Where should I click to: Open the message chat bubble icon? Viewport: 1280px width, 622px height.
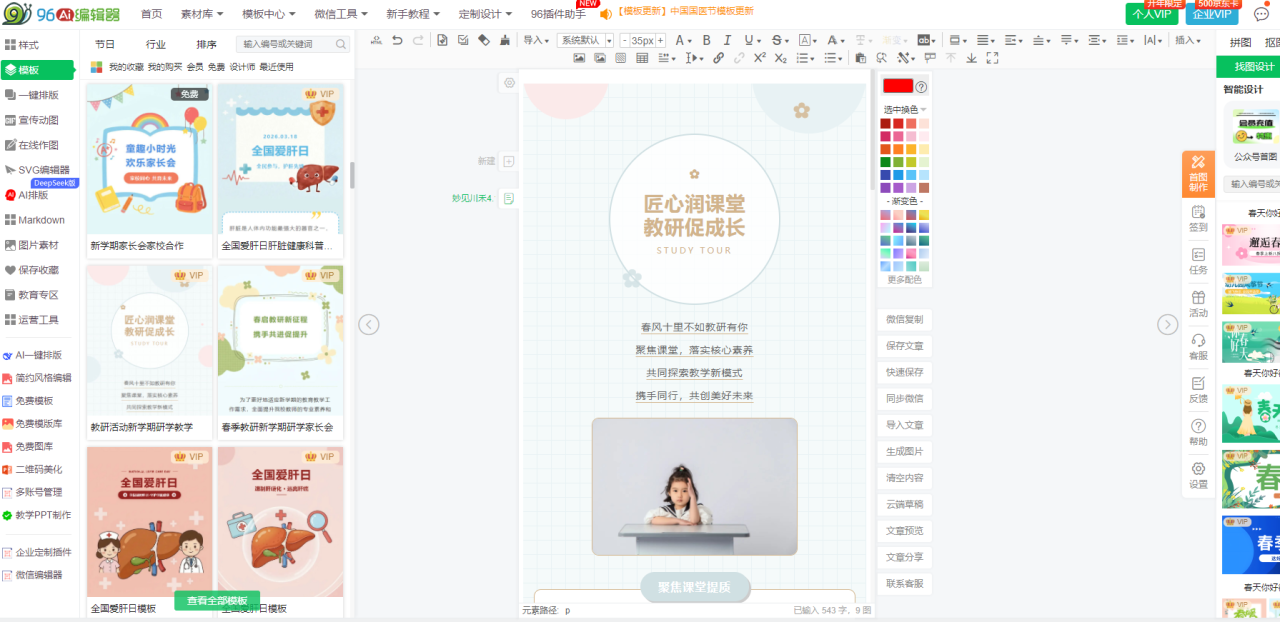1261,14
